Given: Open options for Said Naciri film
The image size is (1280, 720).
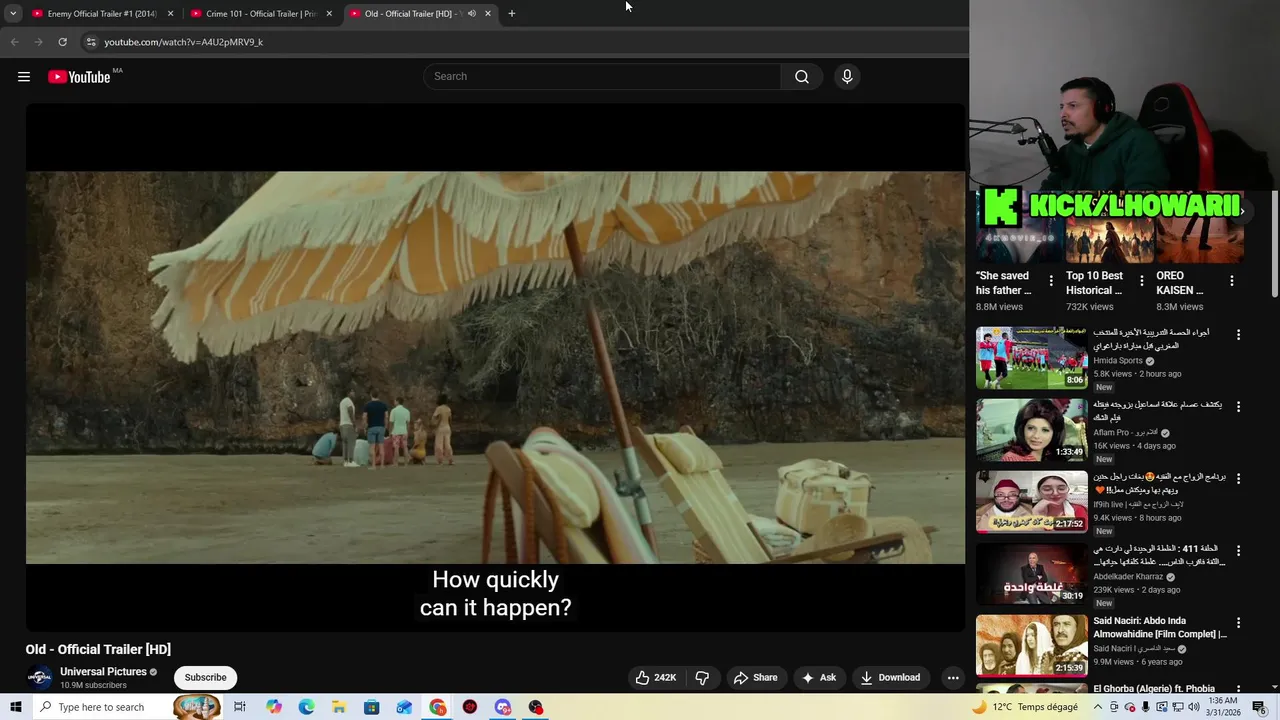Looking at the screenshot, I should [x=1238, y=623].
